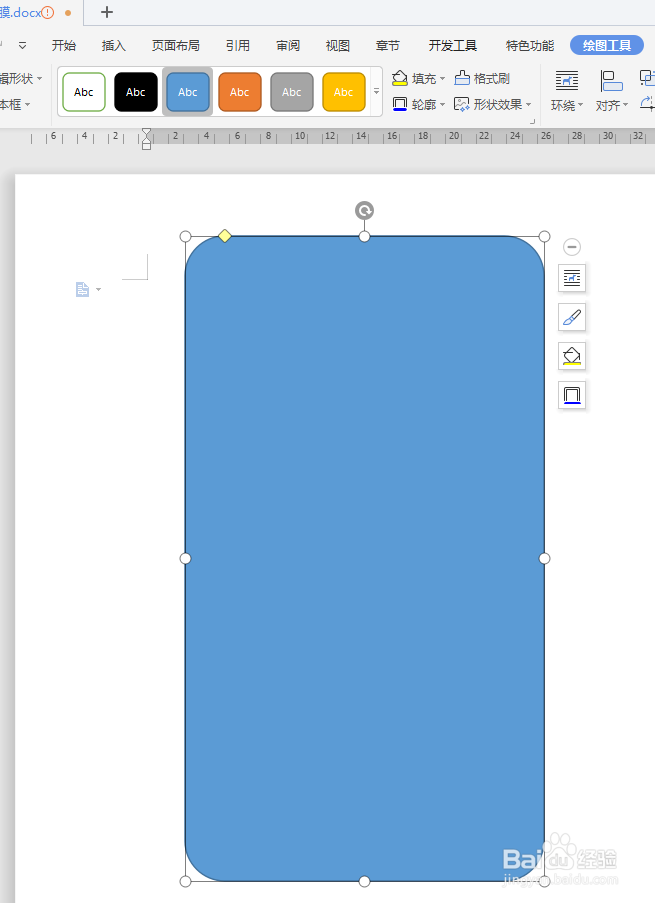Click bottom-left resize handle of shape

pos(185,881)
